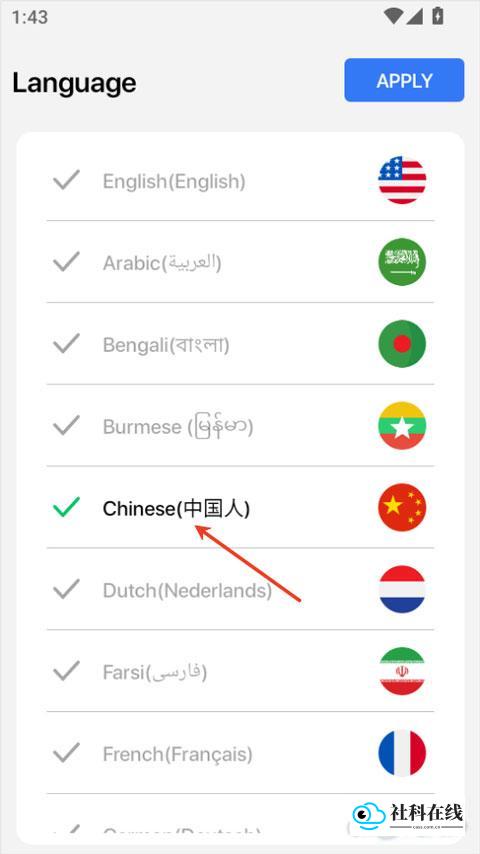Check the Farsi language checkmark
The width and height of the screenshot is (480, 854).
[66, 671]
